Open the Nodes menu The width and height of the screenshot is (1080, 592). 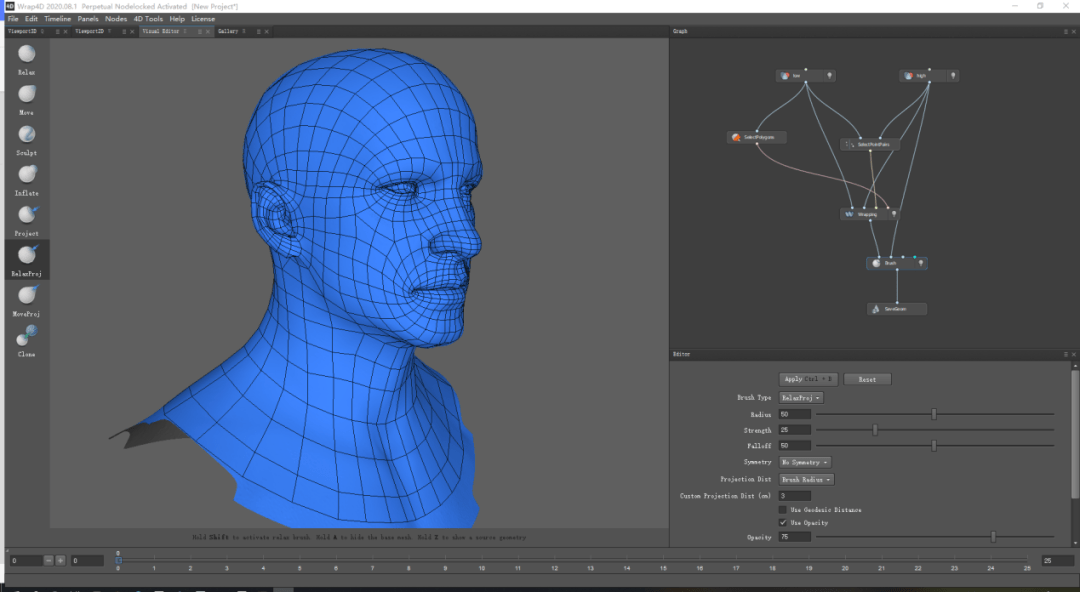click(x=116, y=19)
